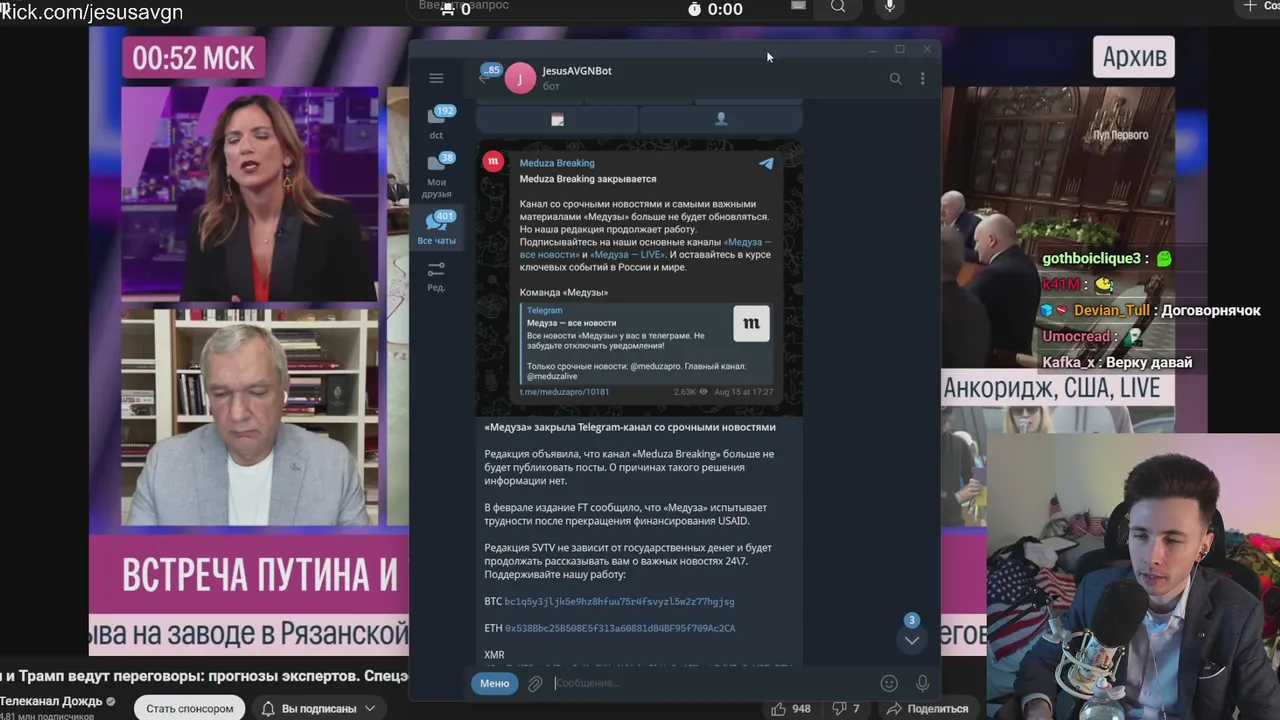Click the JesusAVGNBot chat title
Viewport: 1280px width, 720px height.
pos(577,71)
